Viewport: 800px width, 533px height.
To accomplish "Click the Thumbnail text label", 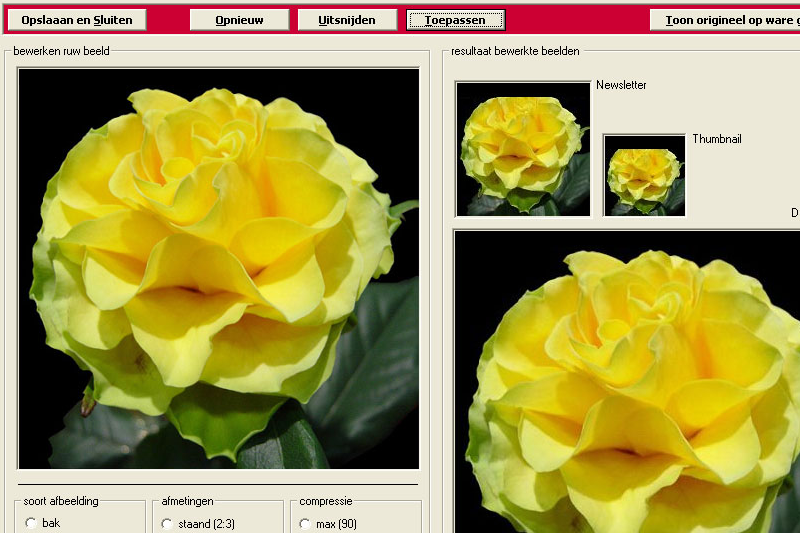I will point(716,139).
